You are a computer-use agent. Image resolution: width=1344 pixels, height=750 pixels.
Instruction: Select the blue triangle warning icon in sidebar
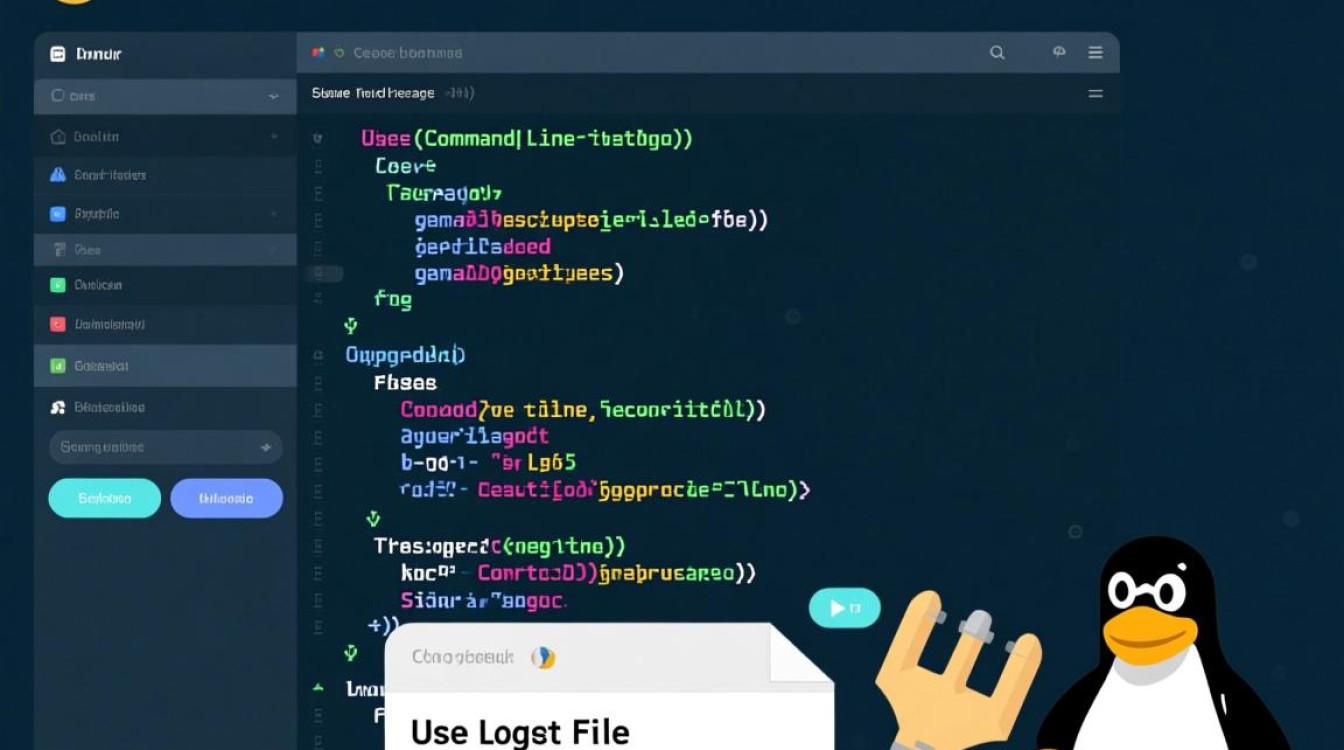57,175
